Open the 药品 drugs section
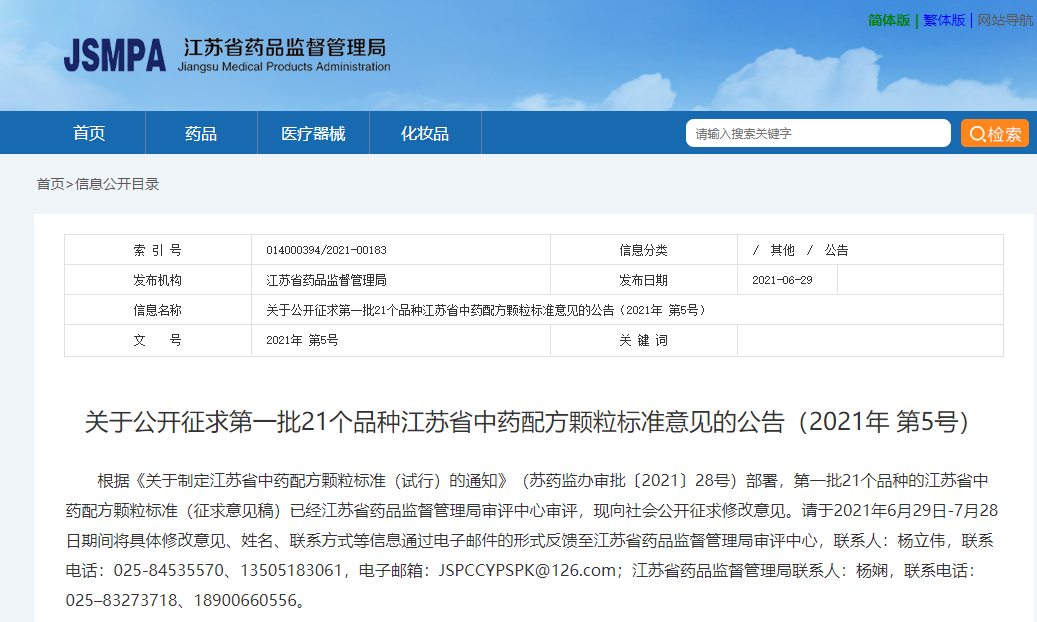Image resolution: width=1037 pixels, height=622 pixels. pos(201,132)
